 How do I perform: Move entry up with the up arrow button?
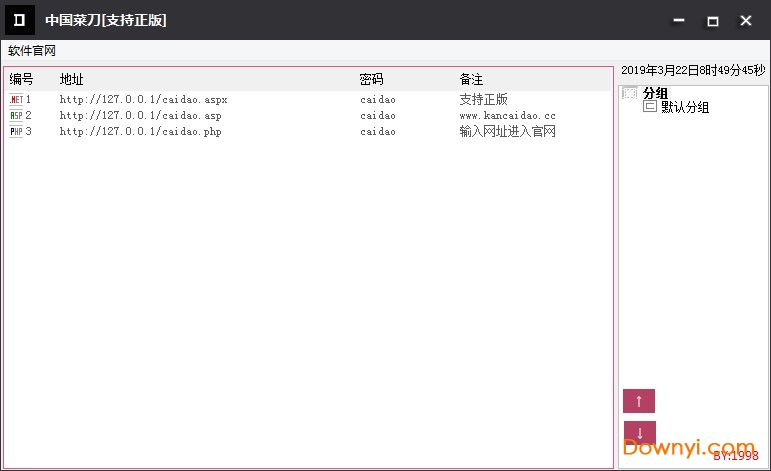[639, 401]
